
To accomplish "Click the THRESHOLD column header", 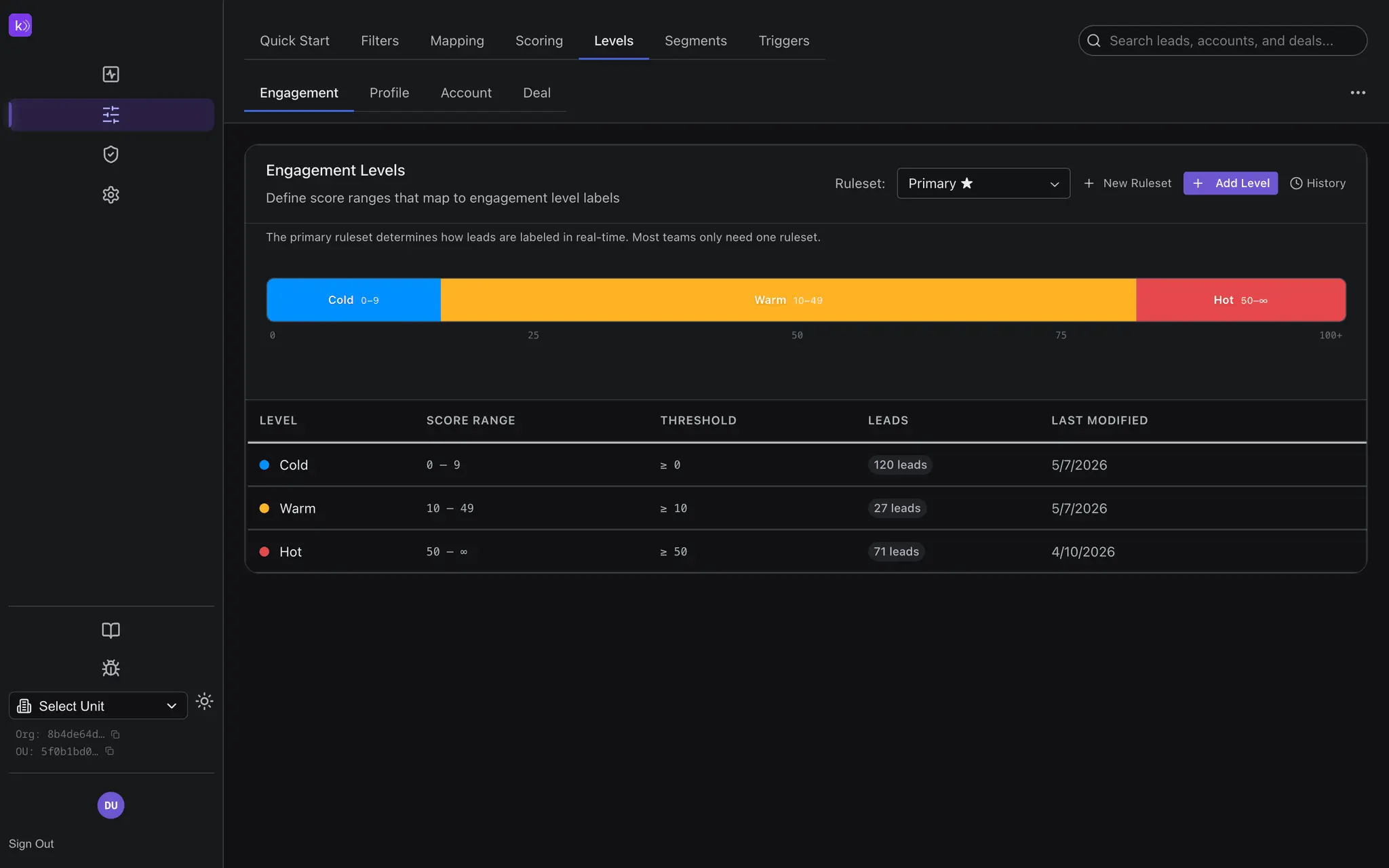I will click(x=698, y=420).
